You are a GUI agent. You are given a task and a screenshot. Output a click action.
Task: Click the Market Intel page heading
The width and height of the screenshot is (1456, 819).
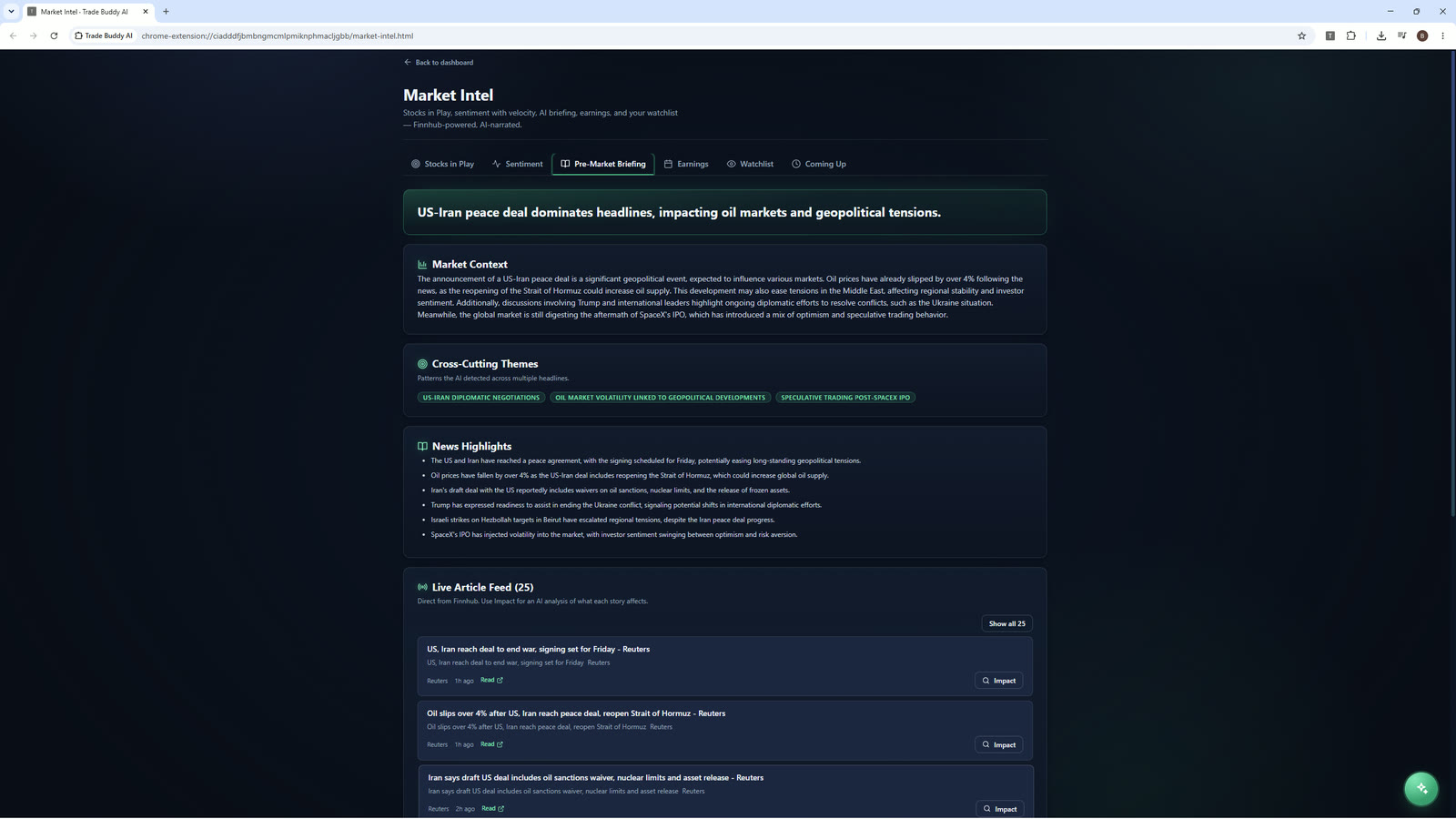tap(448, 96)
